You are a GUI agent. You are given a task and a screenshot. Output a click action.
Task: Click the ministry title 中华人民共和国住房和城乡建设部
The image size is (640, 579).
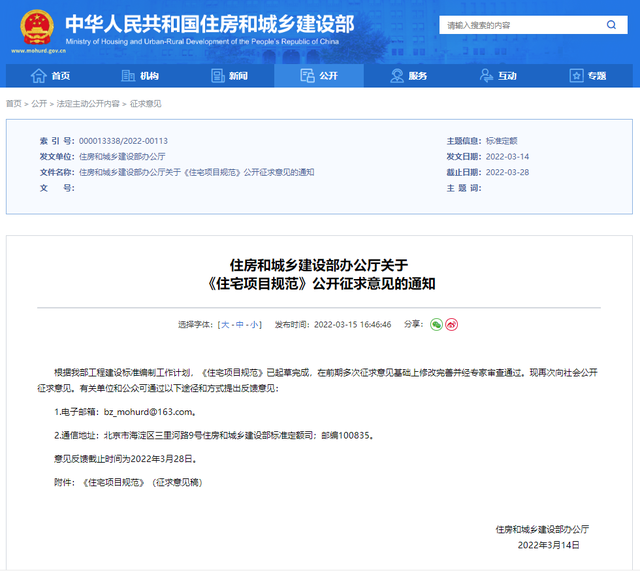coord(210,24)
